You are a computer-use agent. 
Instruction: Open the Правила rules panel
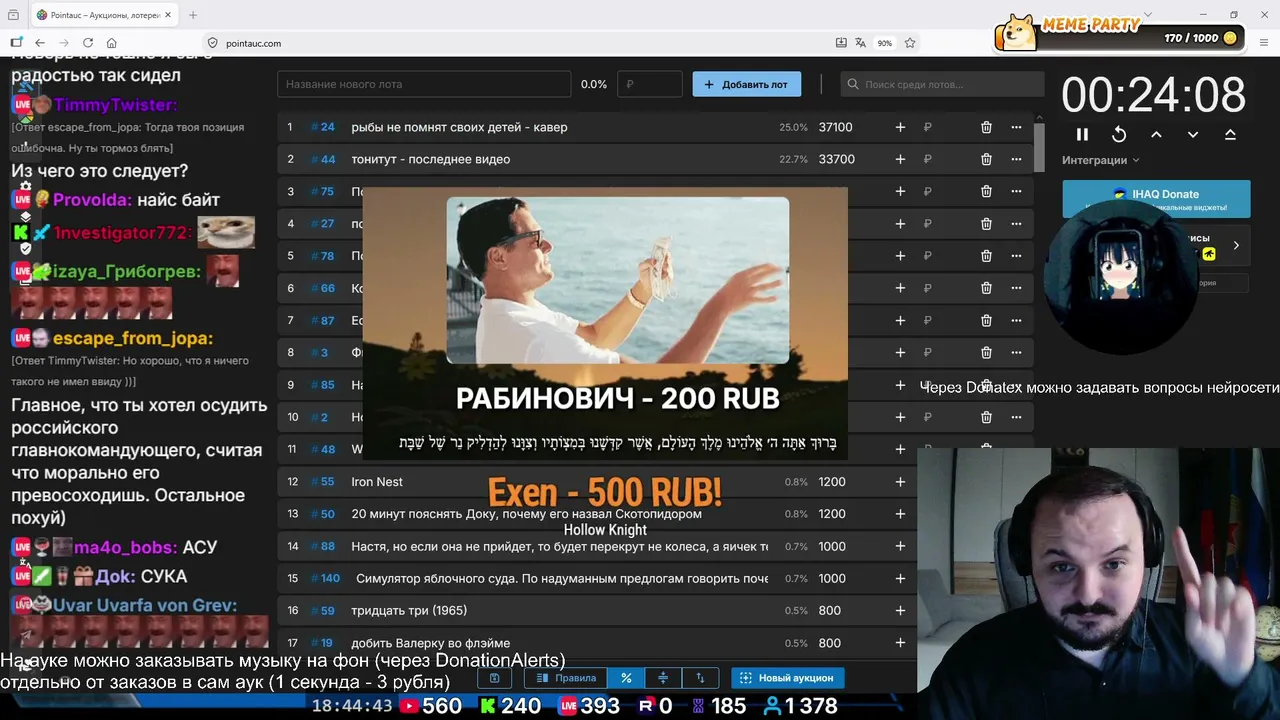coord(566,678)
